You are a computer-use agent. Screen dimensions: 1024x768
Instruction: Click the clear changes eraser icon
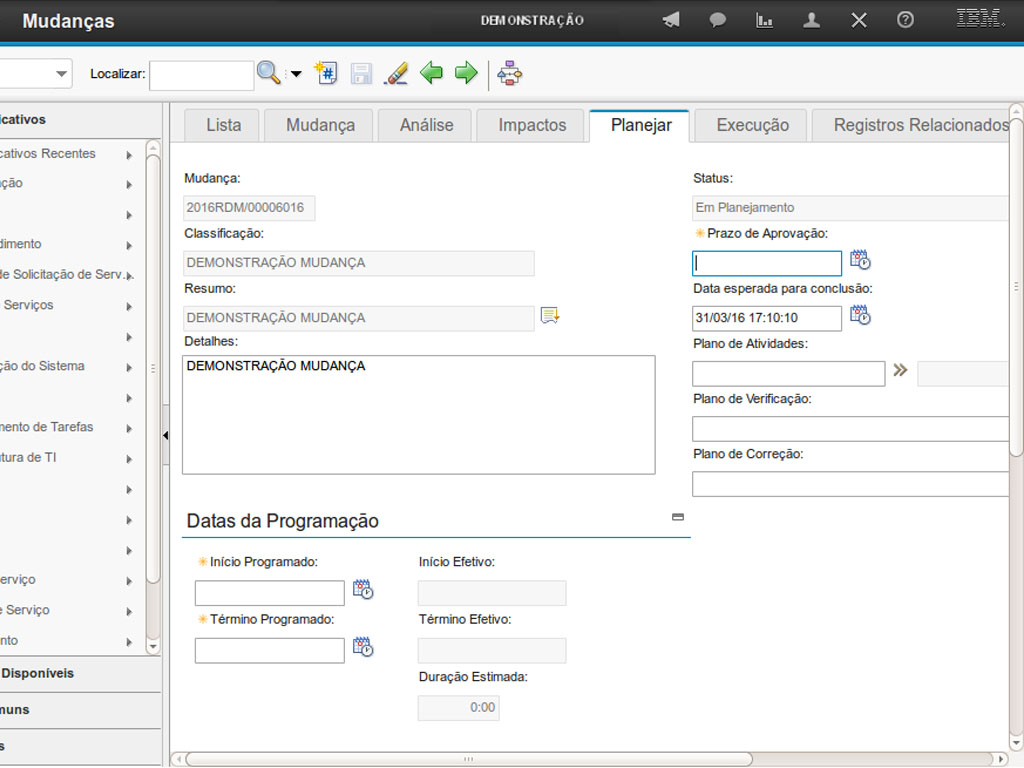pos(396,73)
